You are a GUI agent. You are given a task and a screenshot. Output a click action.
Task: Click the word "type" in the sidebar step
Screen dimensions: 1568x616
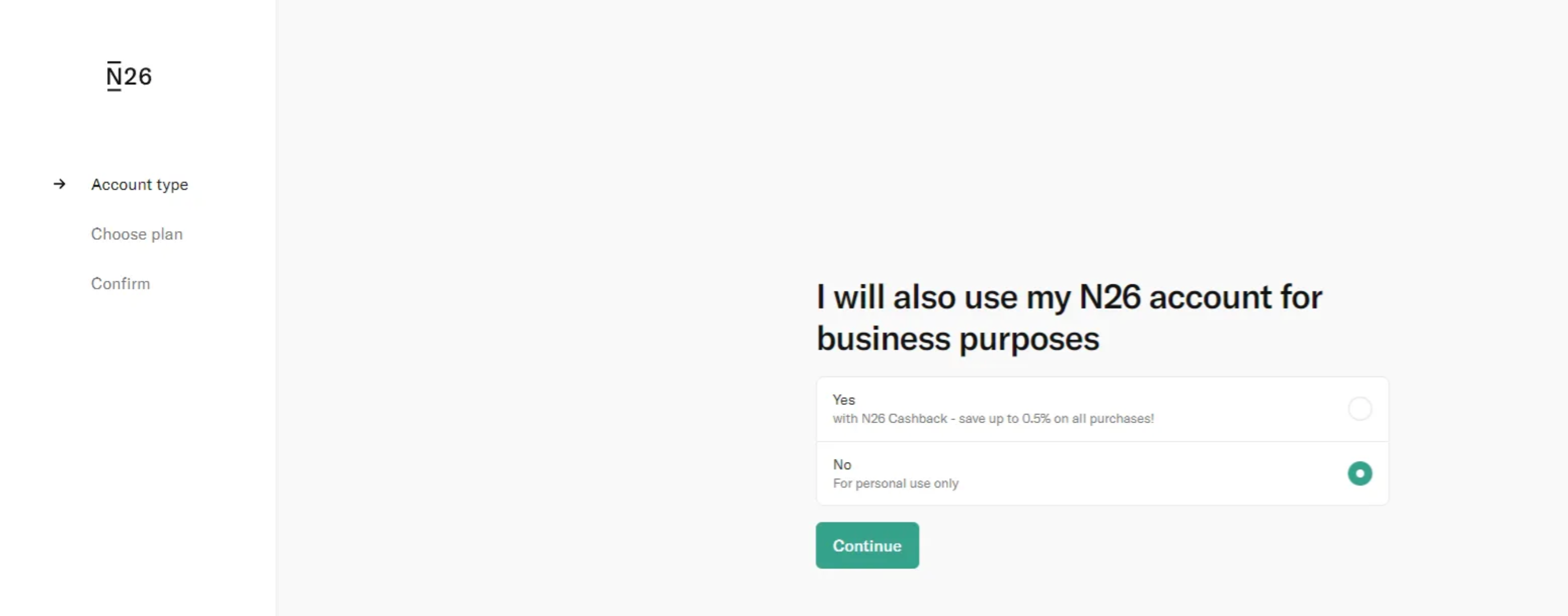[x=172, y=185]
